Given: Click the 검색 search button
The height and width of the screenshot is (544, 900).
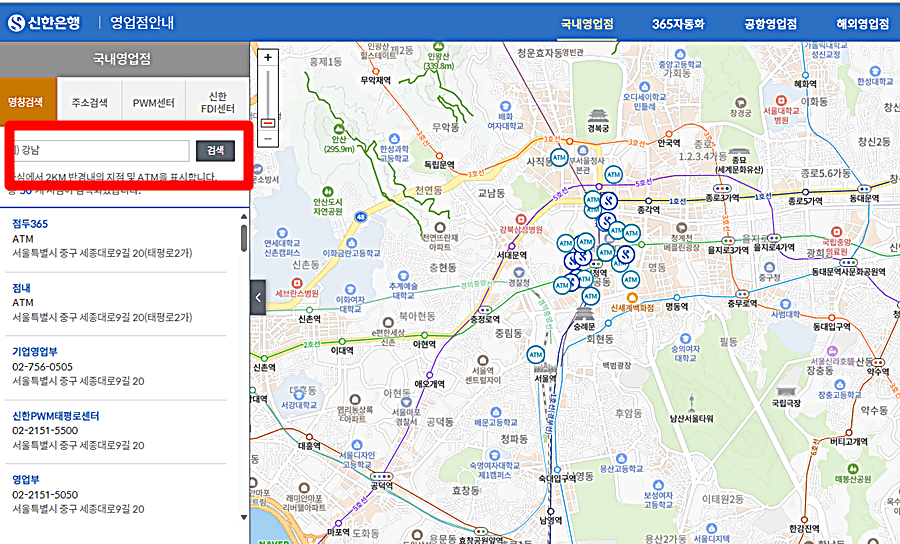Looking at the screenshot, I should pyautogui.click(x=215, y=150).
